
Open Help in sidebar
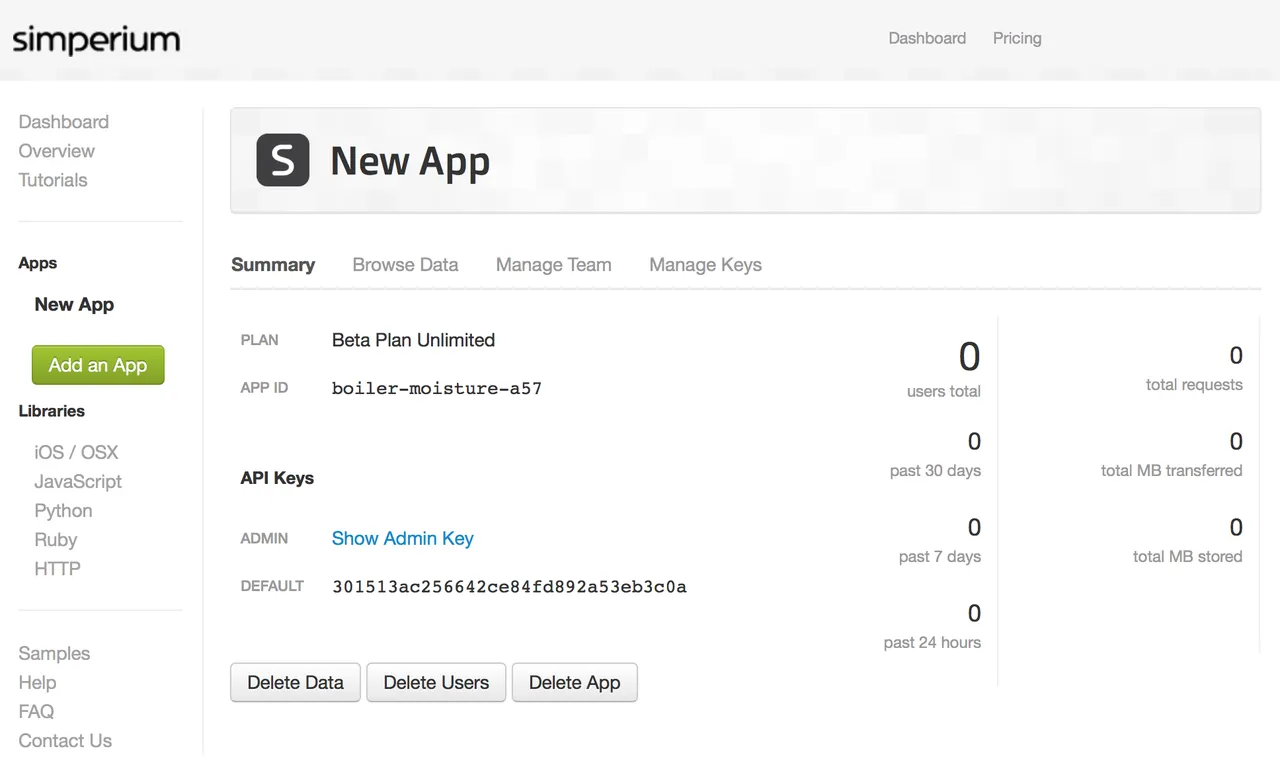click(37, 682)
